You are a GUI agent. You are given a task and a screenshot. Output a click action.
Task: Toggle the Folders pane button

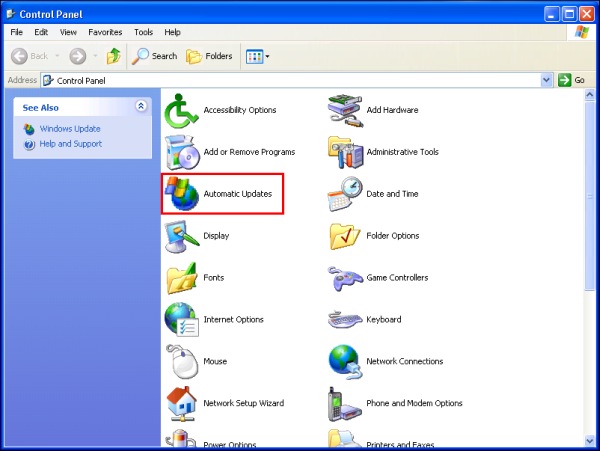(209, 56)
